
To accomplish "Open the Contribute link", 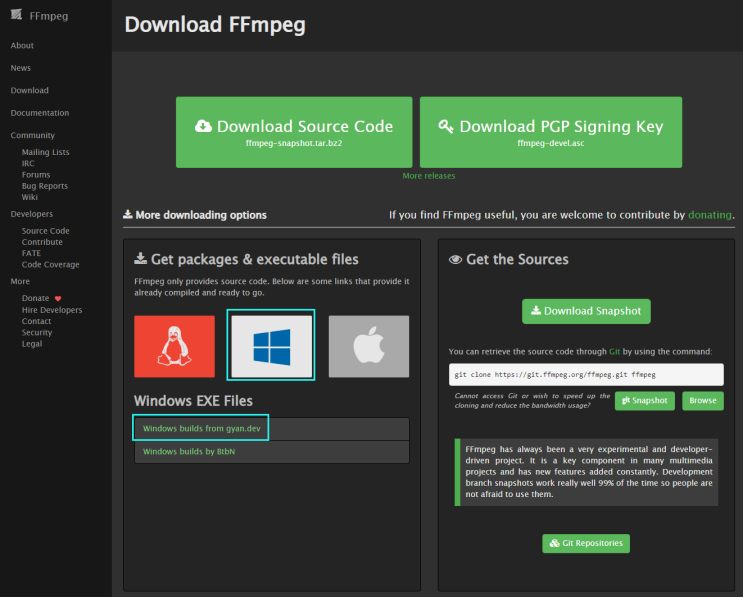I will [x=42, y=242].
